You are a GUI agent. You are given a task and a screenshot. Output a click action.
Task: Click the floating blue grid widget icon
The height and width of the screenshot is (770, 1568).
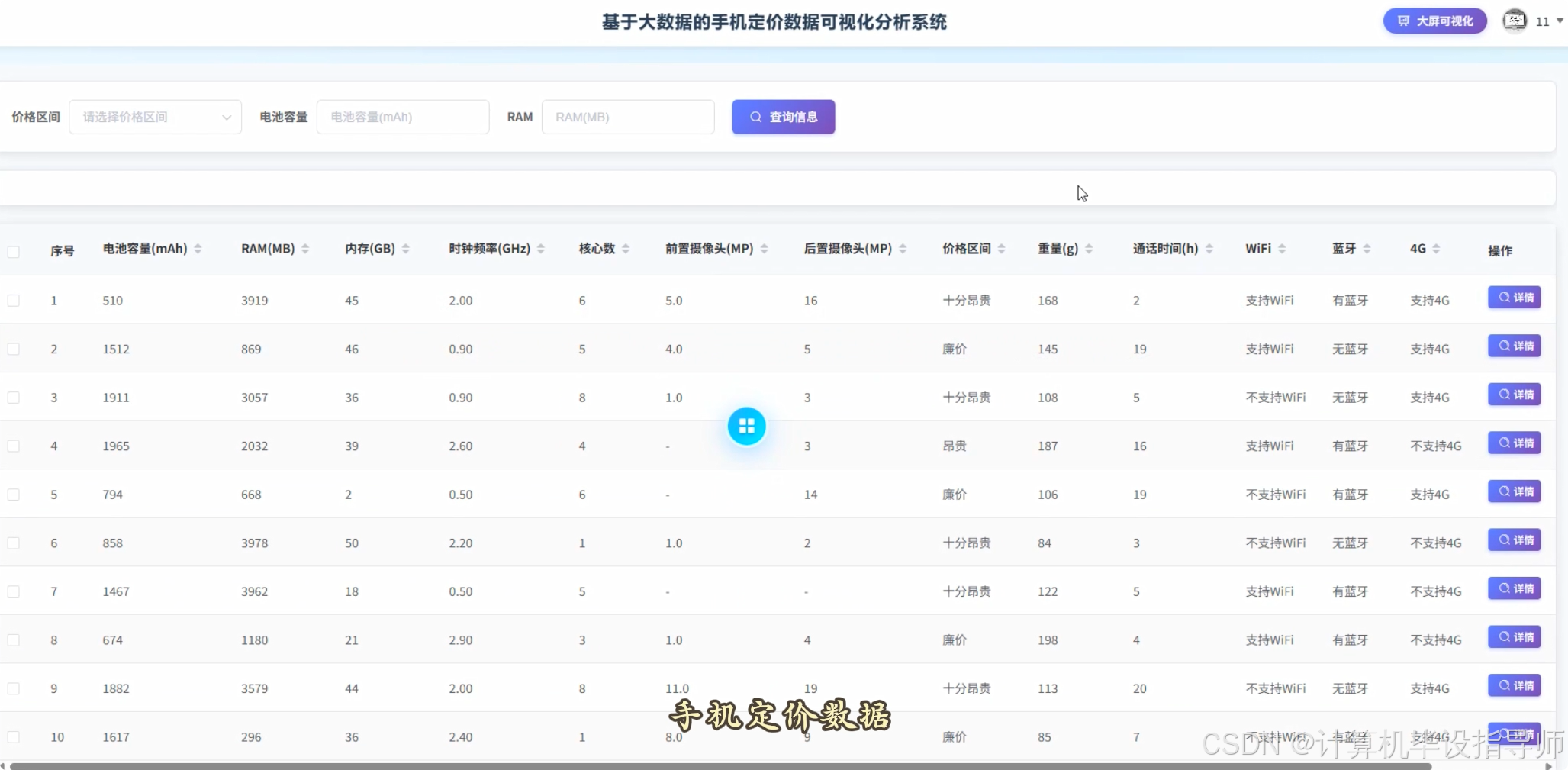pos(746,426)
